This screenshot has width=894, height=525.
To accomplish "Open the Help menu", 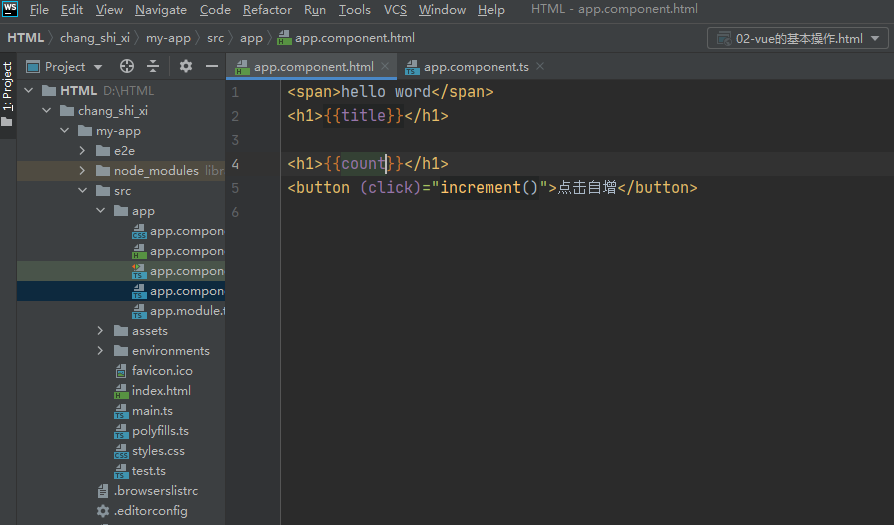I will coord(491,10).
